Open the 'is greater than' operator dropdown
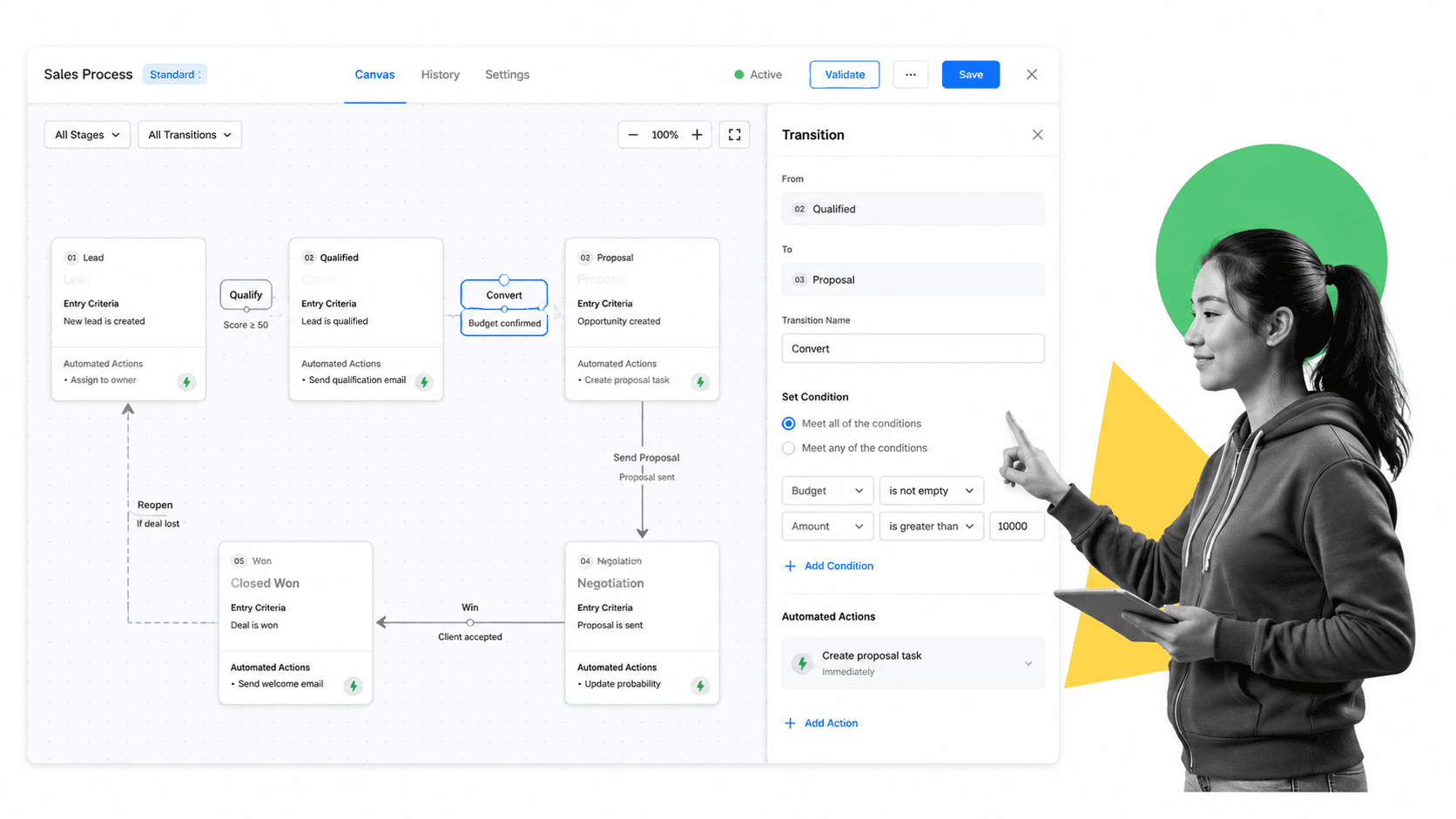This screenshot has width=1456, height=819. pyautogui.click(x=931, y=527)
